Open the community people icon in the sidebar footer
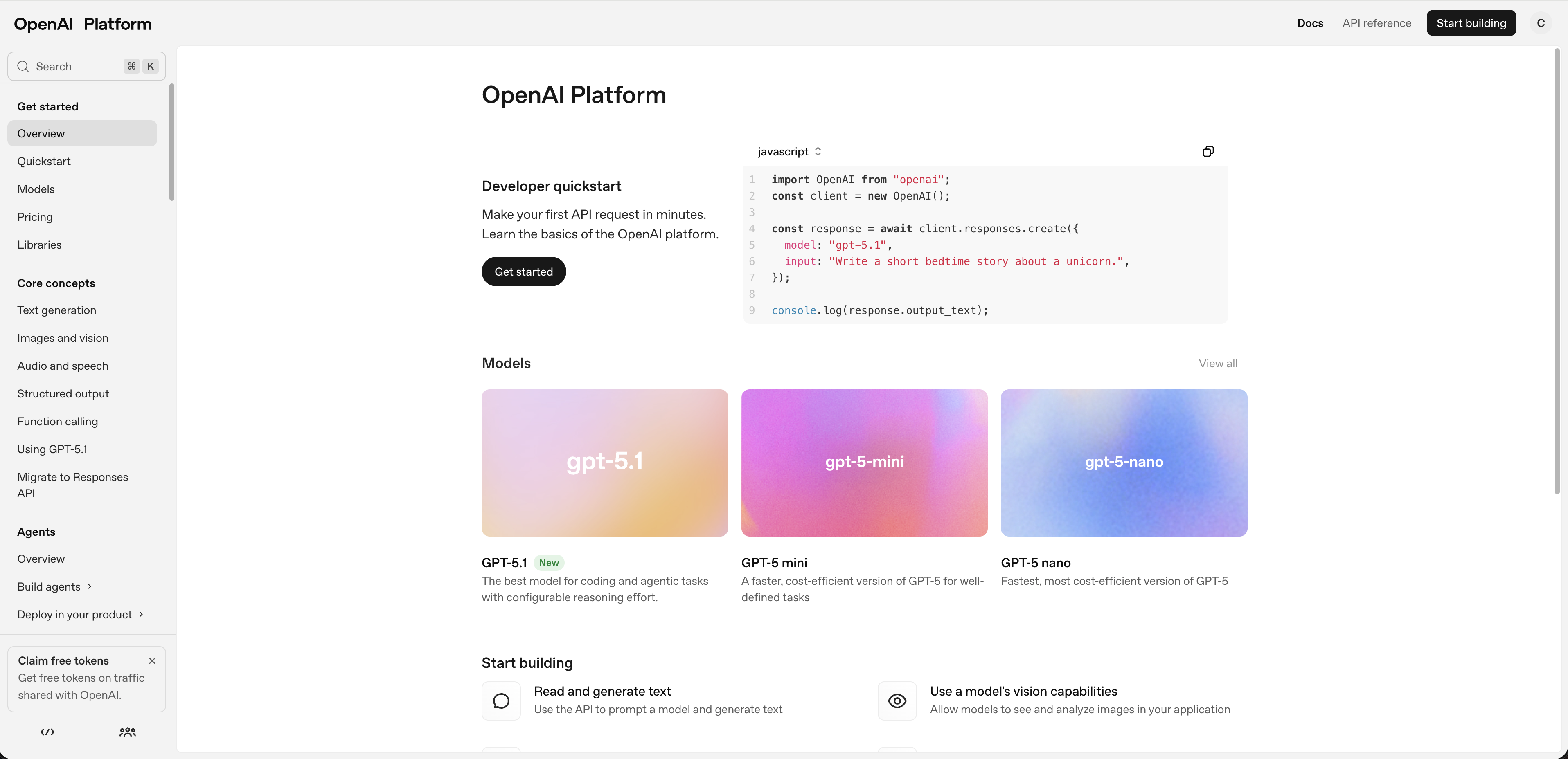 click(127, 732)
